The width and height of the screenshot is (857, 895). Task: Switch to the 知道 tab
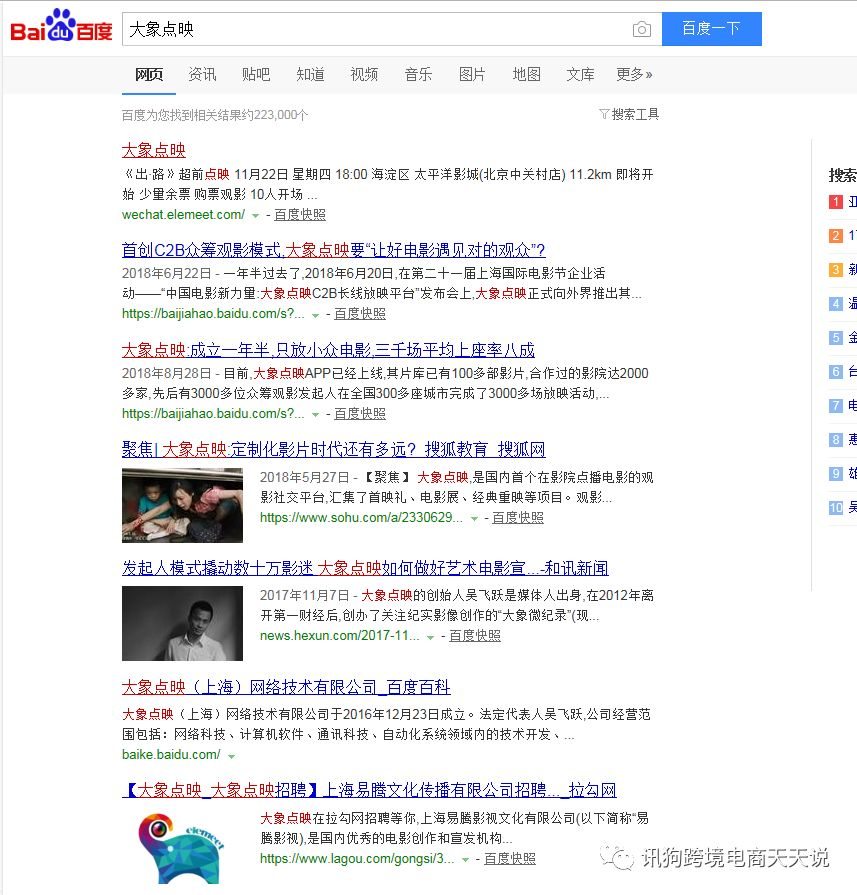[x=310, y=74]
